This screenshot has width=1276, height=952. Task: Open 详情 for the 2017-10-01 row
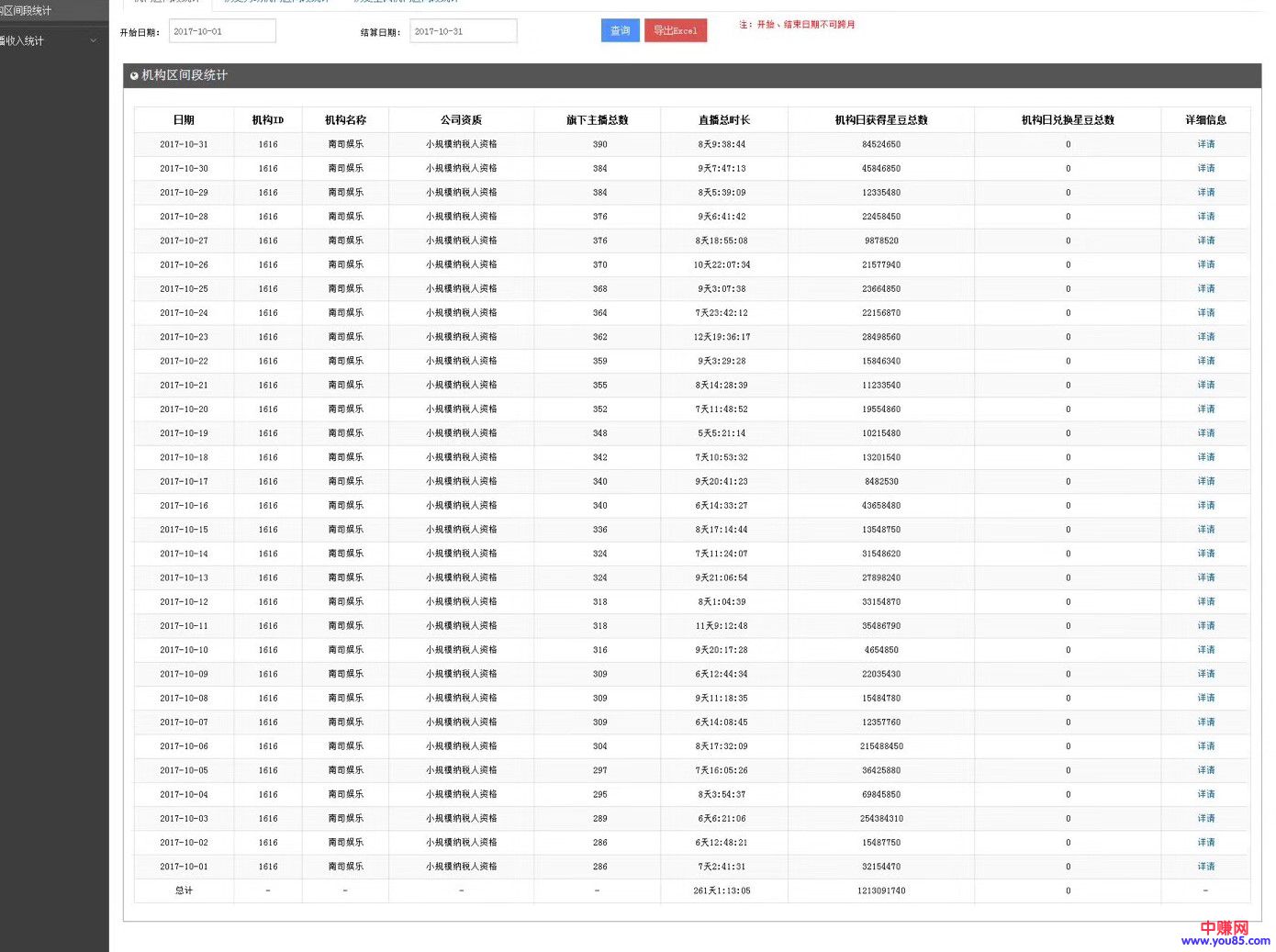(1205, 867)
